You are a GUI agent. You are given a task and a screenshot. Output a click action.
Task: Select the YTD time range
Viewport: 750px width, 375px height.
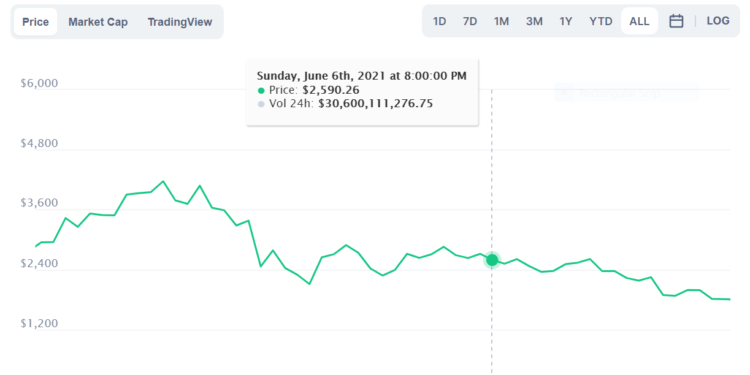(x=601, y=21)
